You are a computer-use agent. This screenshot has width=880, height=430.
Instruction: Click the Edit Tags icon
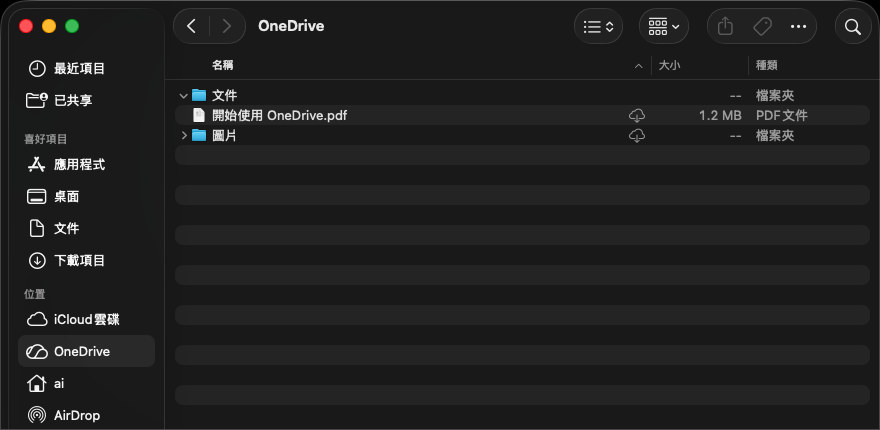click(x=761, y=27)
